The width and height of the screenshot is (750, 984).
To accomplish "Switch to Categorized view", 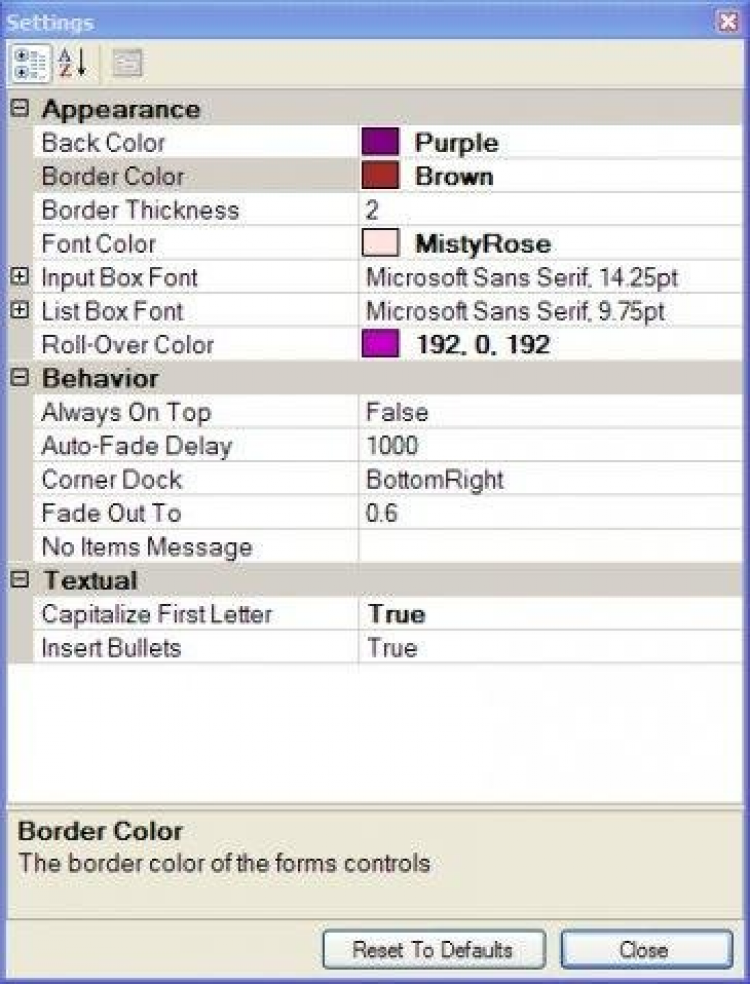I will 29,63.
